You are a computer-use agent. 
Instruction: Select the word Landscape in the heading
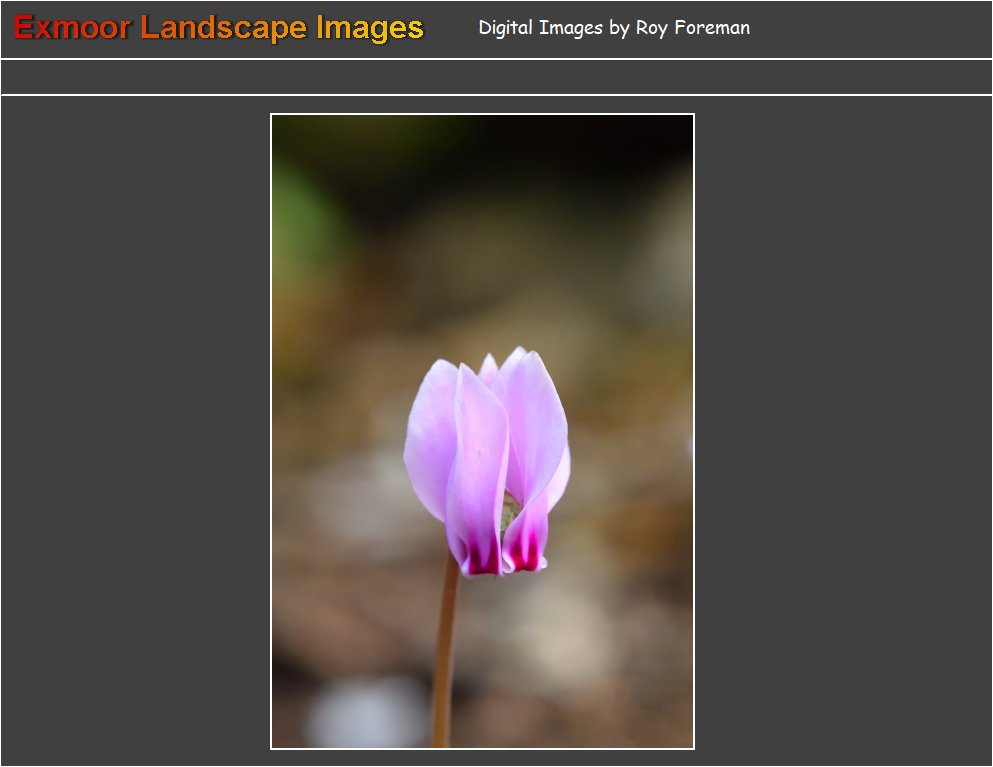pyautogui.click(x=224, y=28)
